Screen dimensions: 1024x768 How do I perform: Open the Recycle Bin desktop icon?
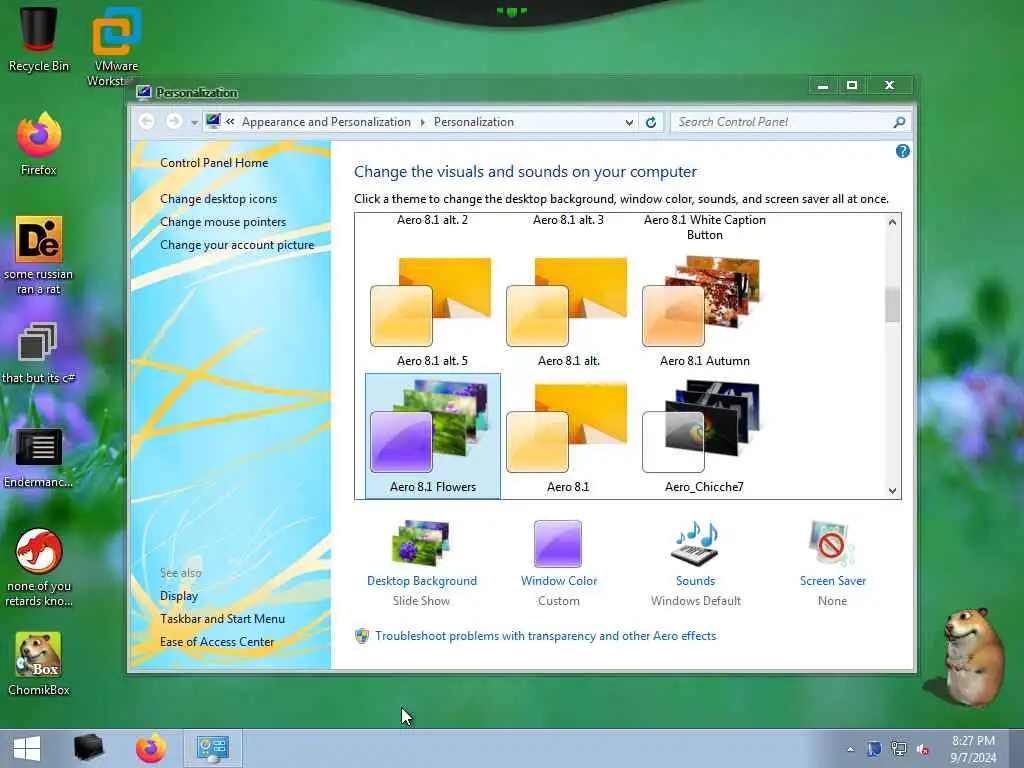38,39
